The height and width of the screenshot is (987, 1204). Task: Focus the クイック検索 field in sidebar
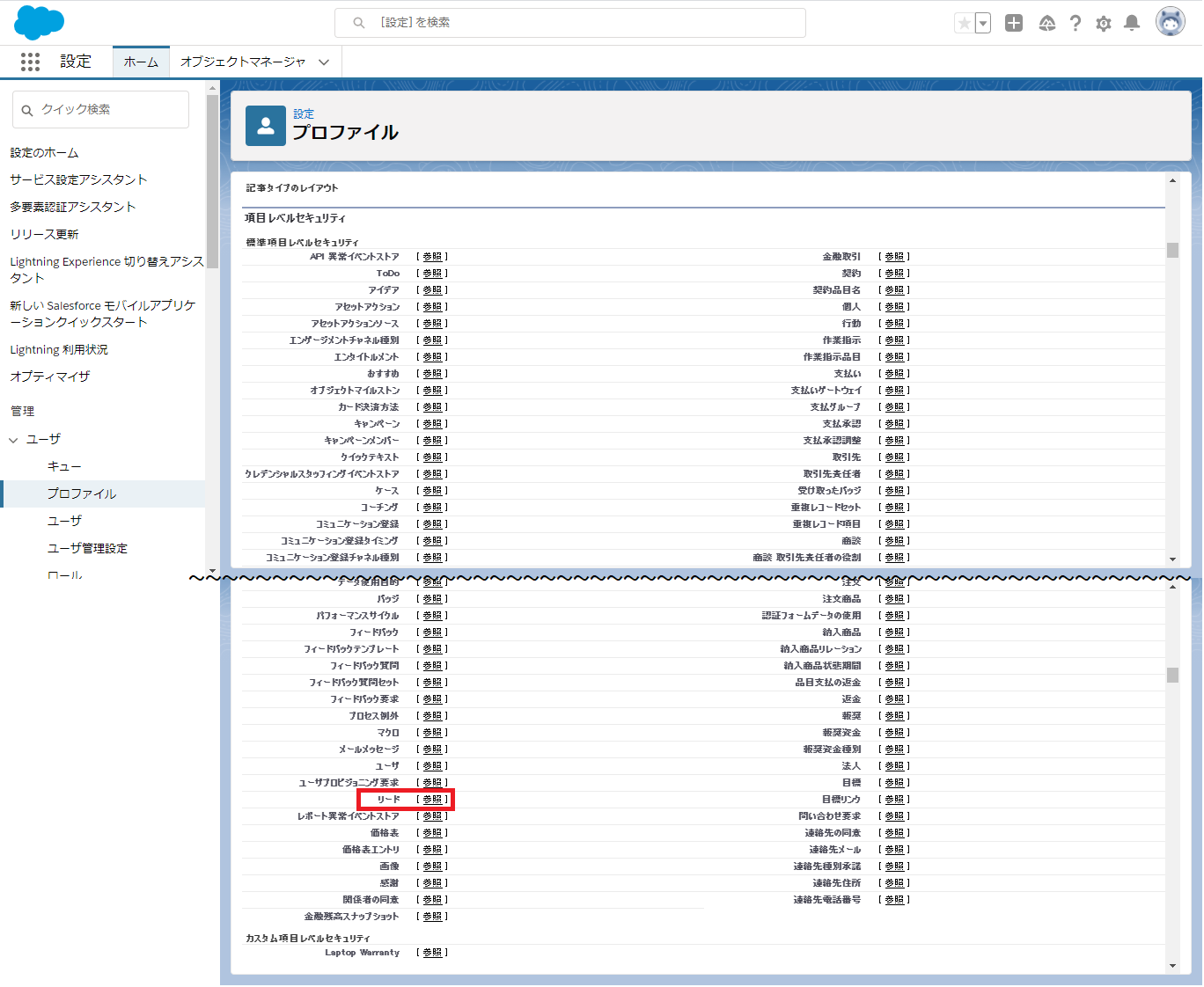pyautogui.click(x=100, y=110)
